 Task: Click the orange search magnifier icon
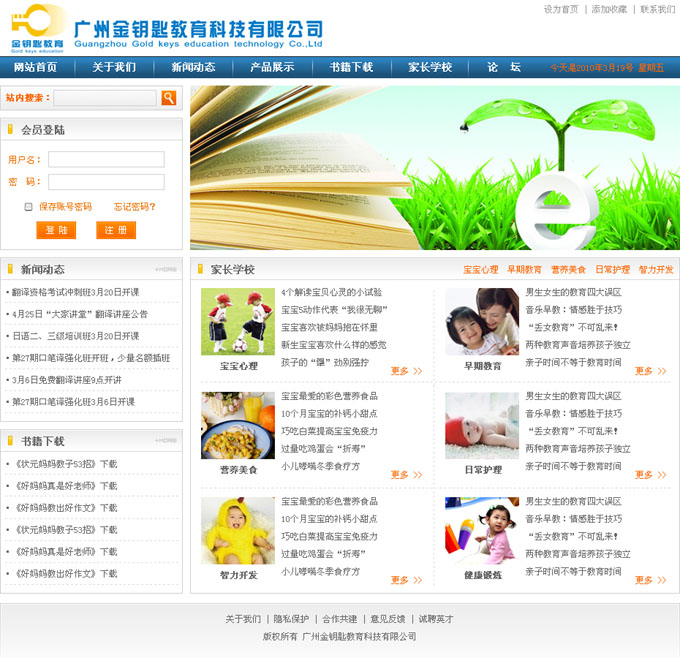pos(169,97)
